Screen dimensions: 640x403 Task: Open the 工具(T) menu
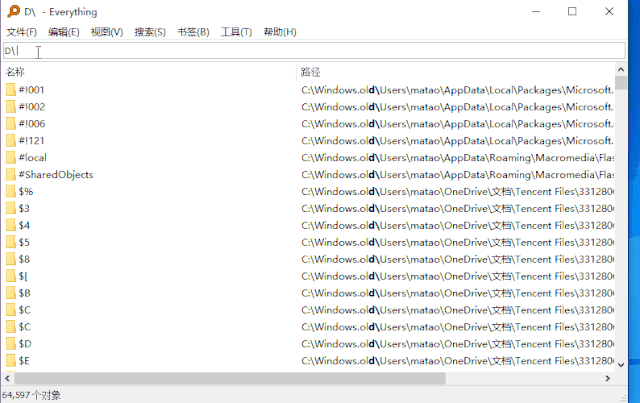tap(236, 32)
